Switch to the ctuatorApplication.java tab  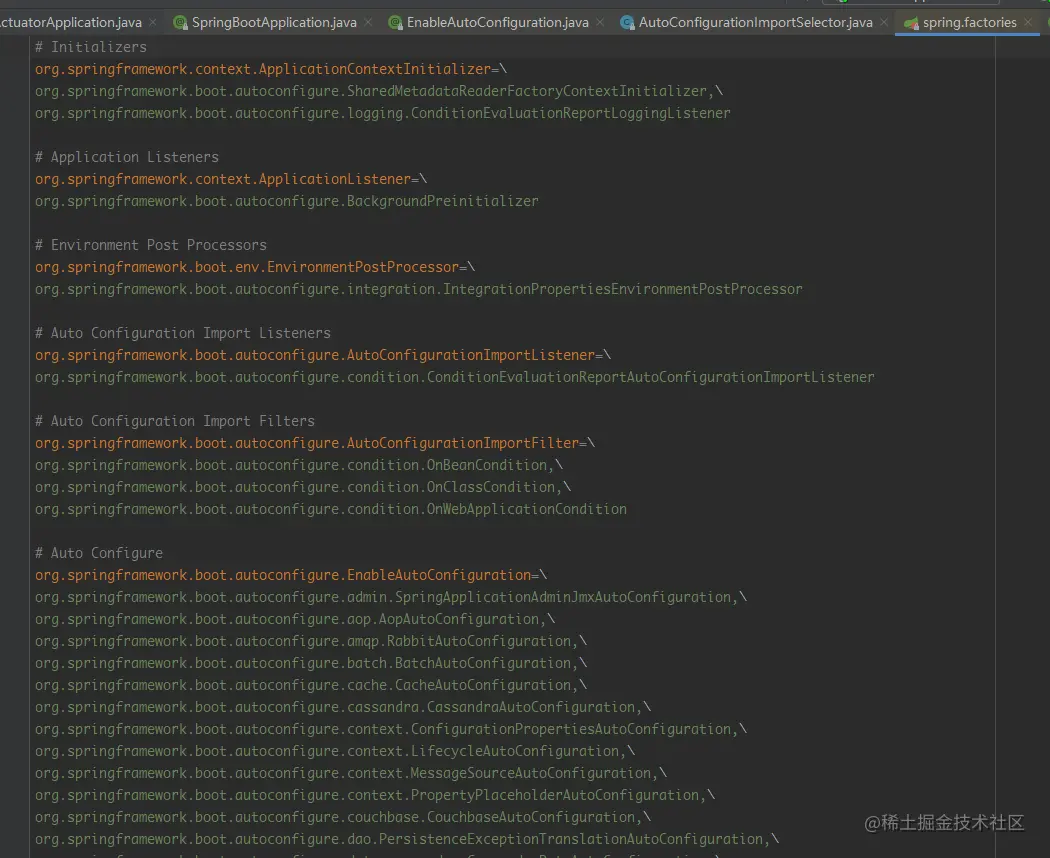point(71,23)
